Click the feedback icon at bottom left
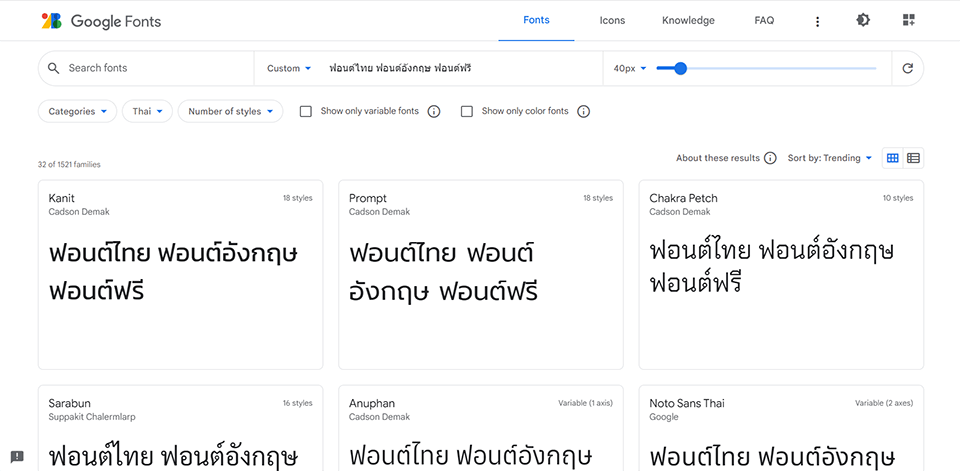The width and height of the screenshot is (960, 471). coord(17,456)
